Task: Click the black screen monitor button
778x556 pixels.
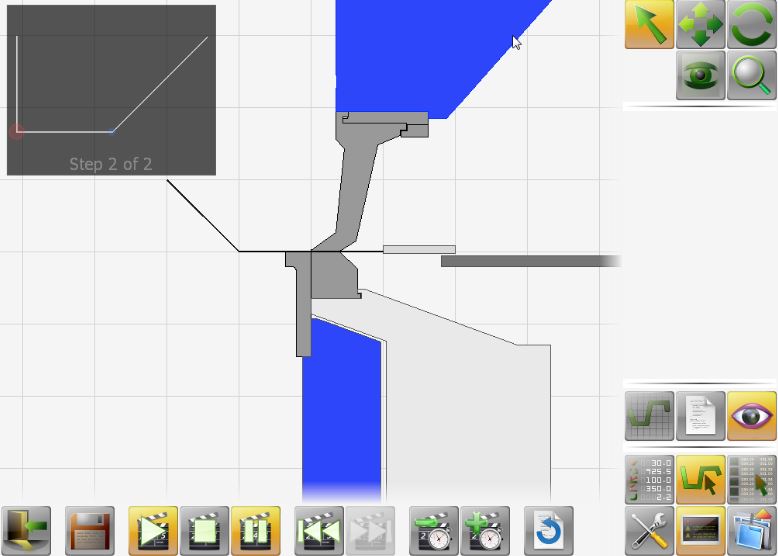Action: (x=701, y=531)
